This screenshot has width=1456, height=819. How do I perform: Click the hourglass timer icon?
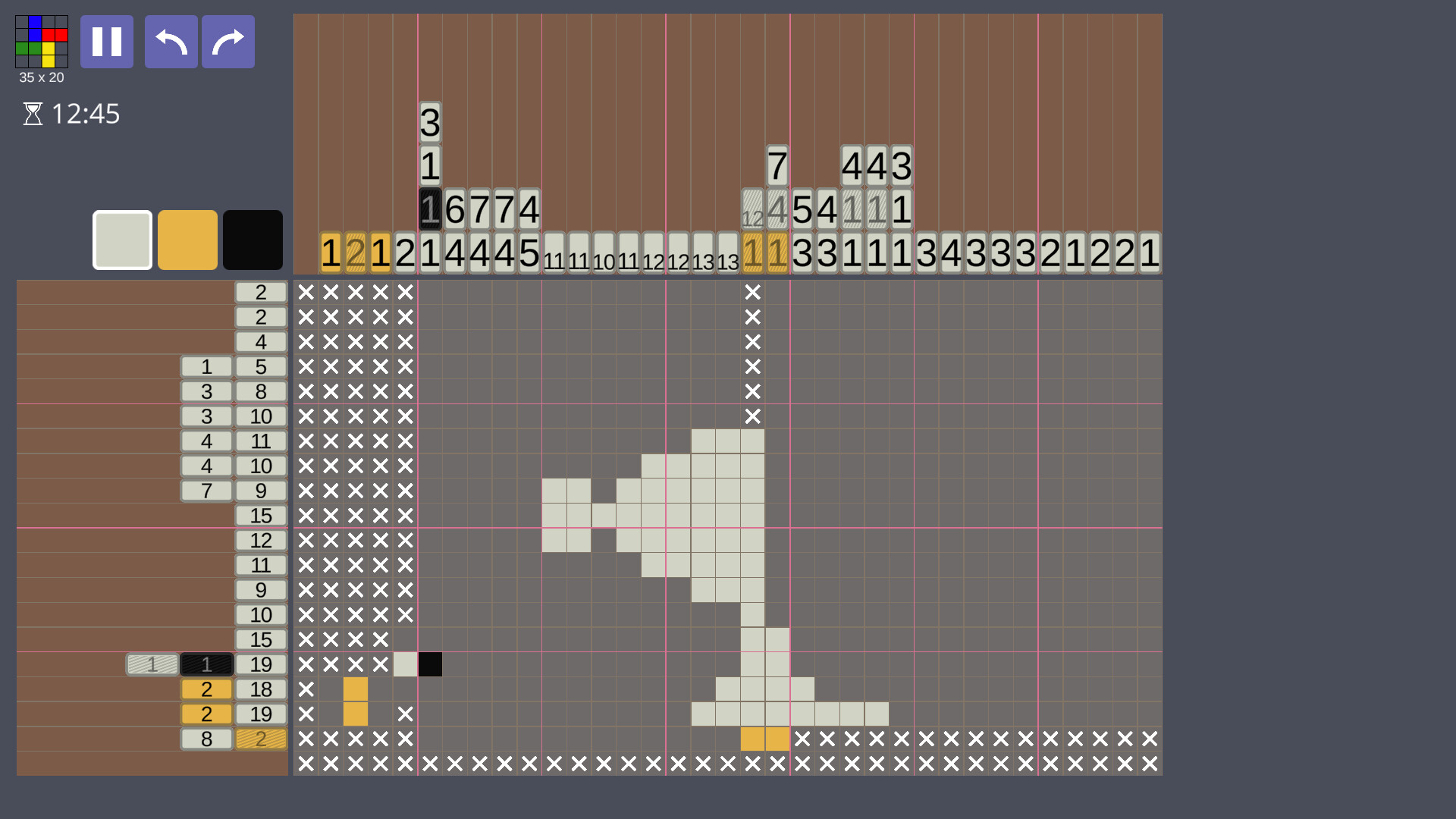tap(32, 114)
